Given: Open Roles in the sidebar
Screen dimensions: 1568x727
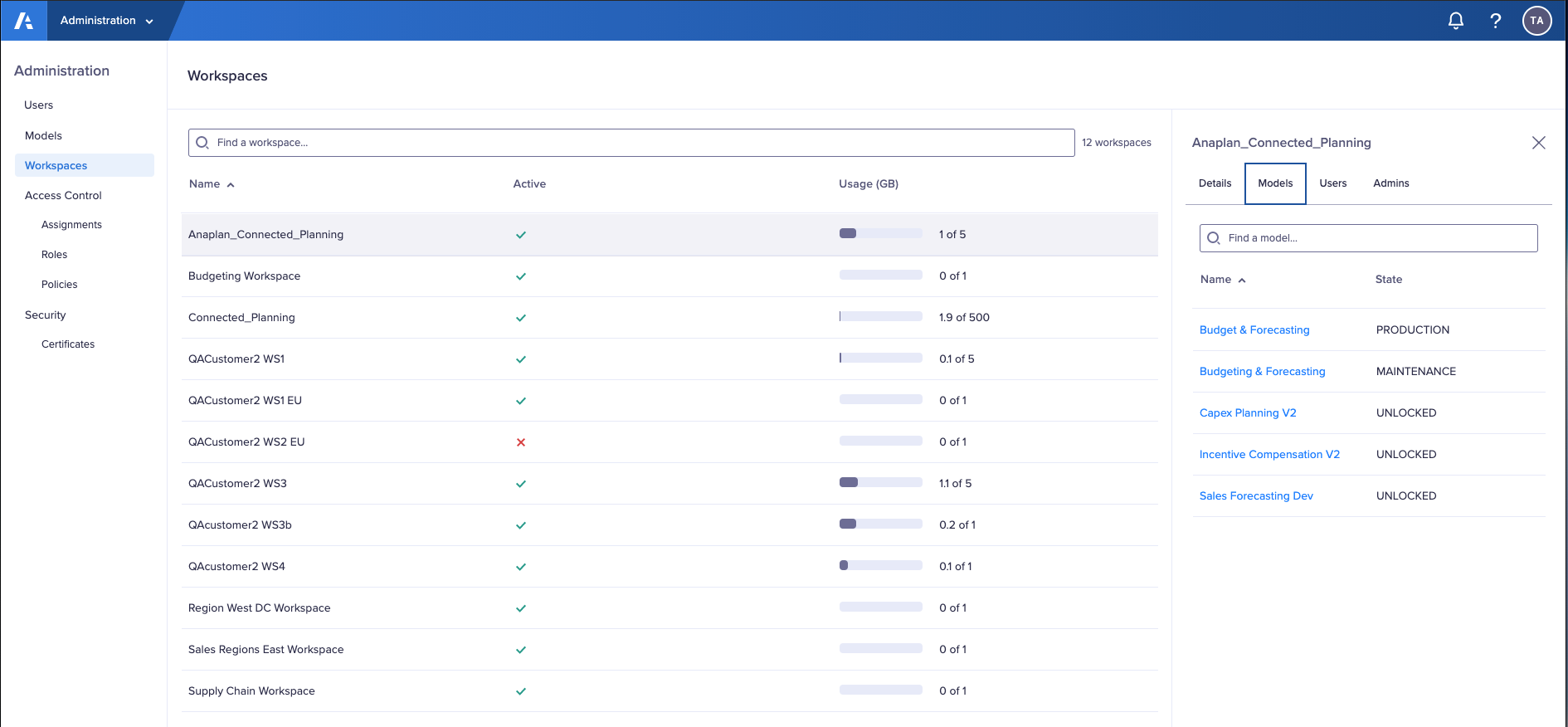Looking at the screenshot, I should point(55,255).
